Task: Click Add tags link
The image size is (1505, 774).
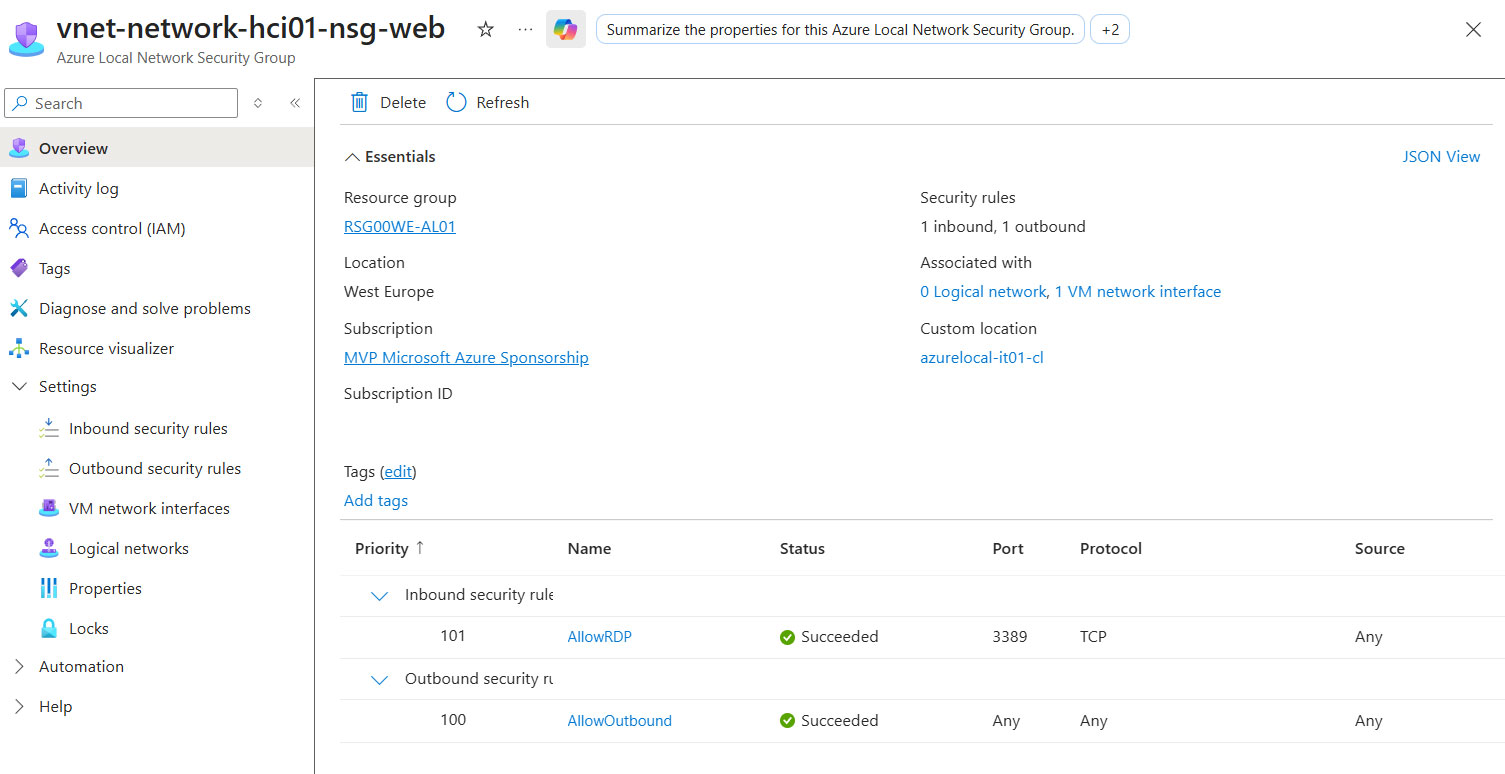Action: coord(376,500)
